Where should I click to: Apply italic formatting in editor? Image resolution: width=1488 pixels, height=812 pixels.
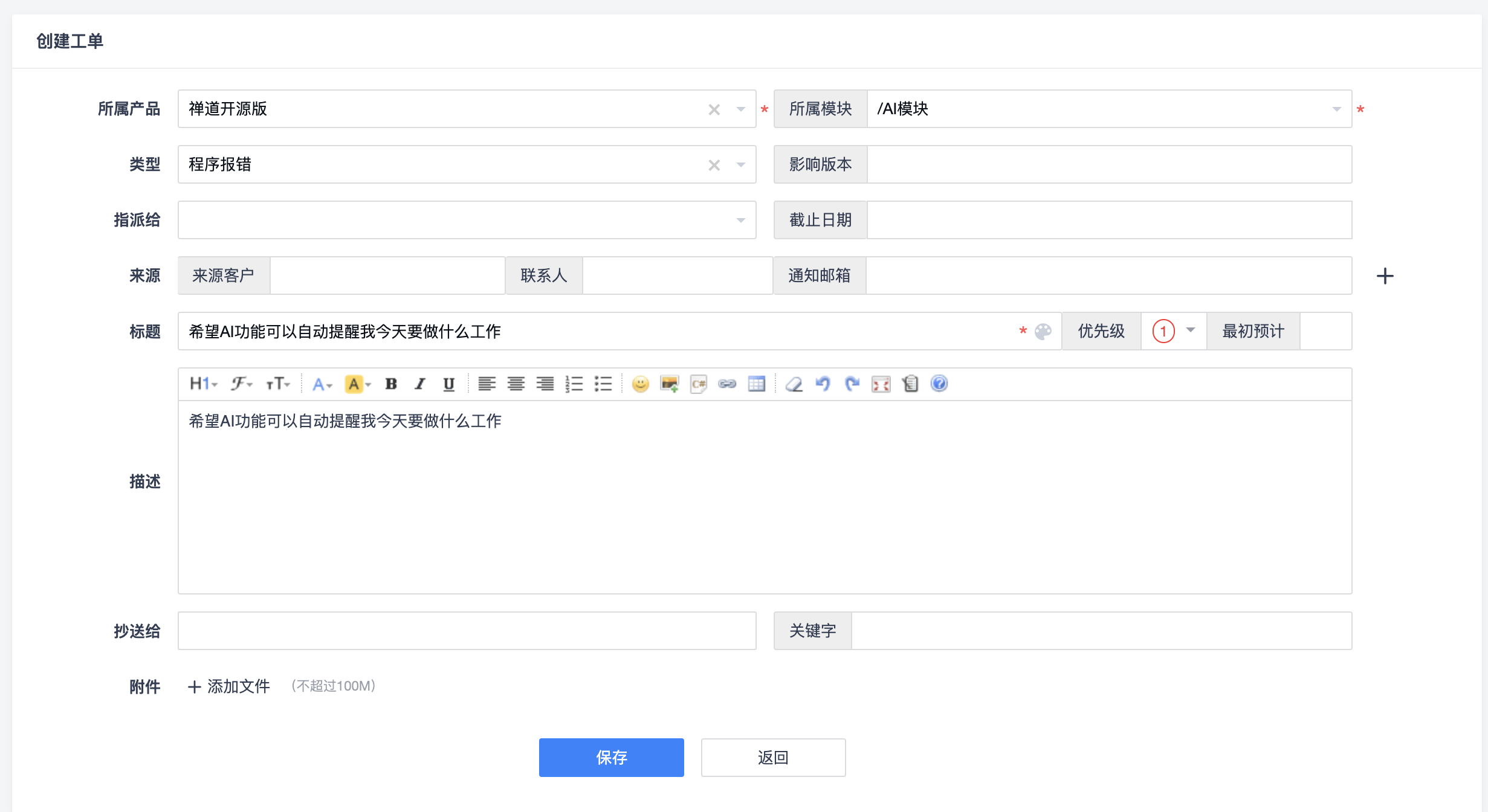click(420, 384)
